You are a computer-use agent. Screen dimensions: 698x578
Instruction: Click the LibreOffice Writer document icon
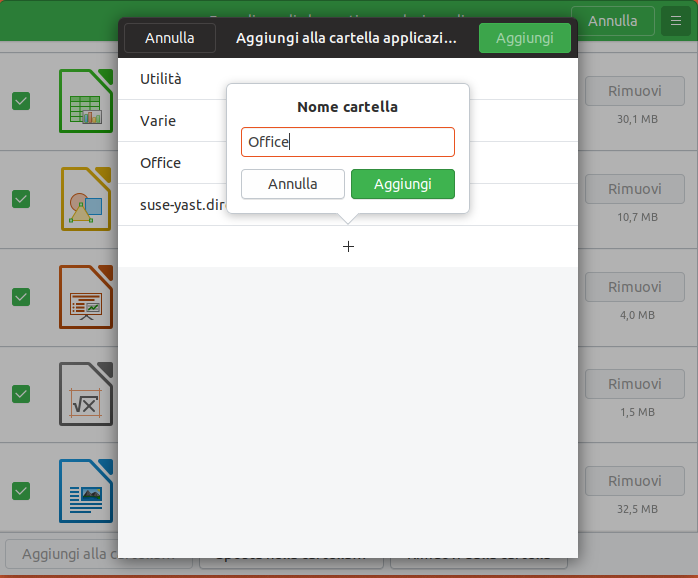[86, 491]
